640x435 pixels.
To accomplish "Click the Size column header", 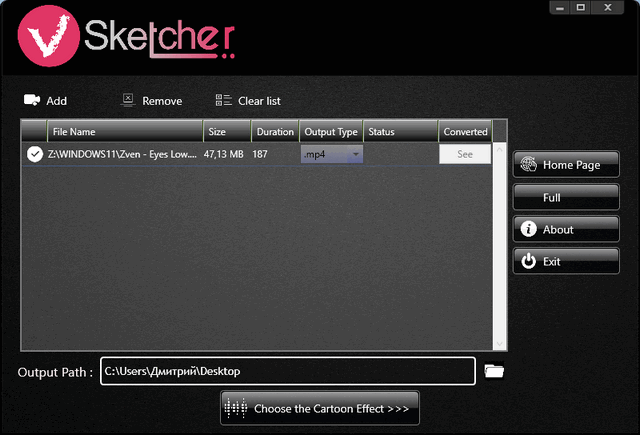I will coord(226,131).
